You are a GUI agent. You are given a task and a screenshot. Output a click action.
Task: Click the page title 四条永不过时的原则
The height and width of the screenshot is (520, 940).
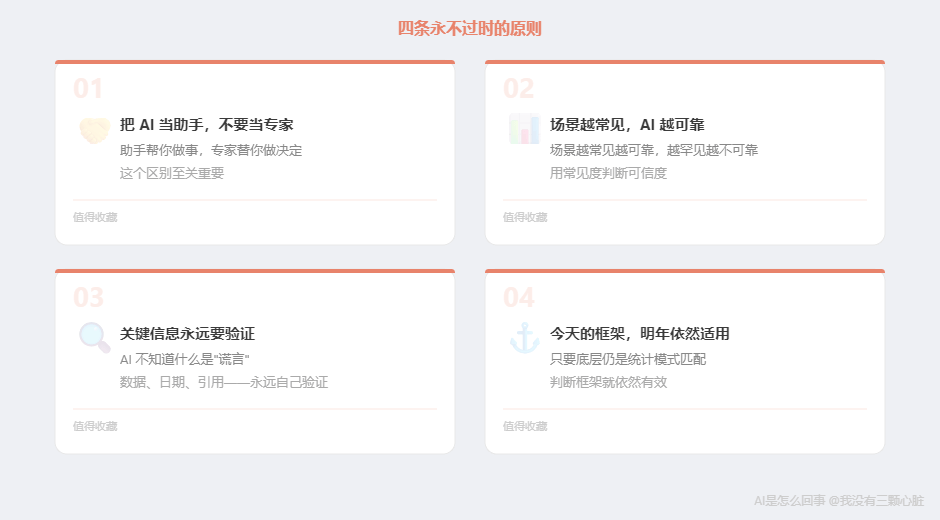tap(470, 29)
